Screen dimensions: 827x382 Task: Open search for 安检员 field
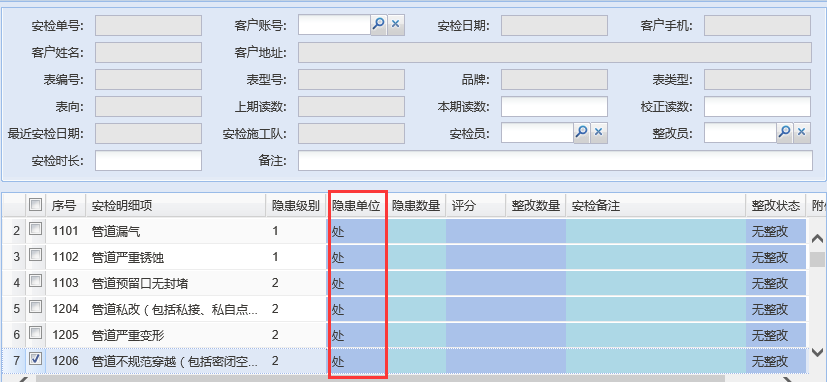(x=582, y=132)
